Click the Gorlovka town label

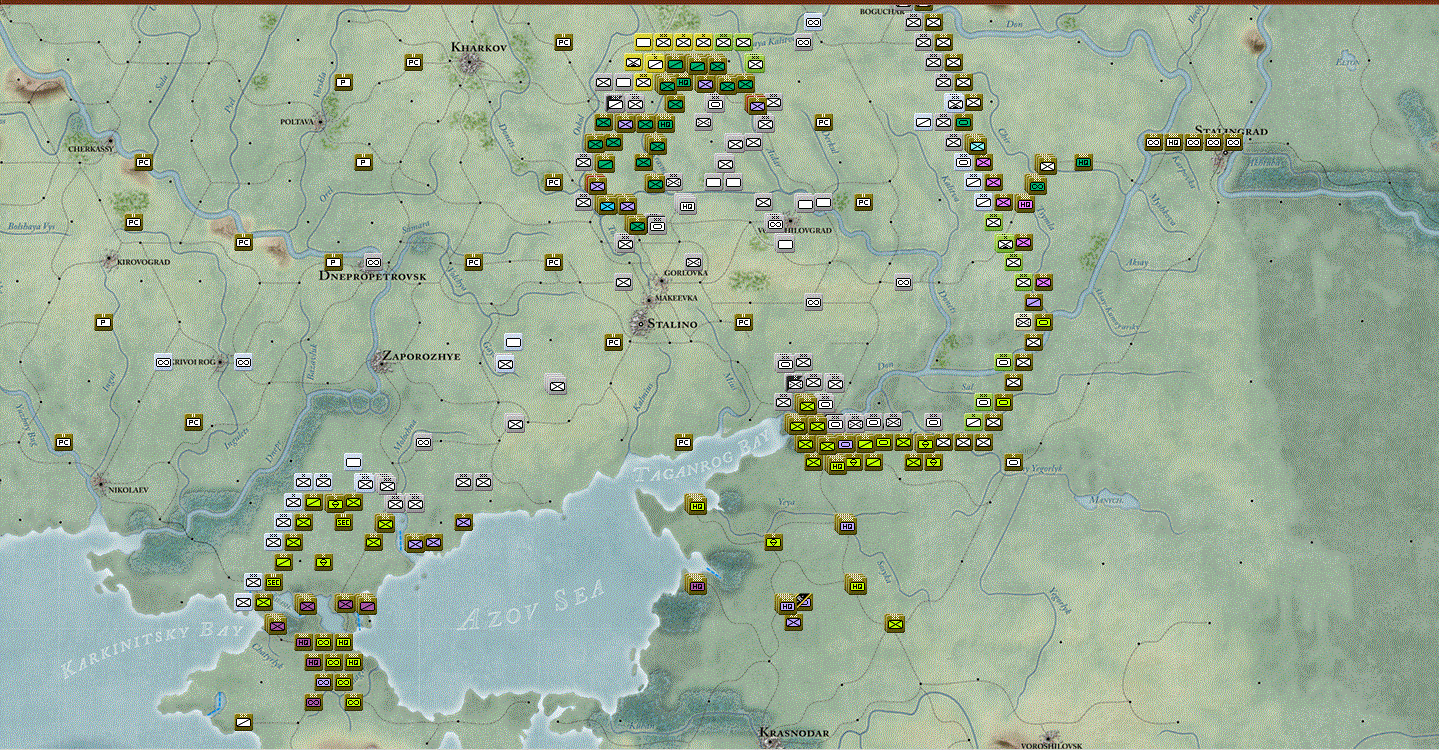tap(686, 273)
